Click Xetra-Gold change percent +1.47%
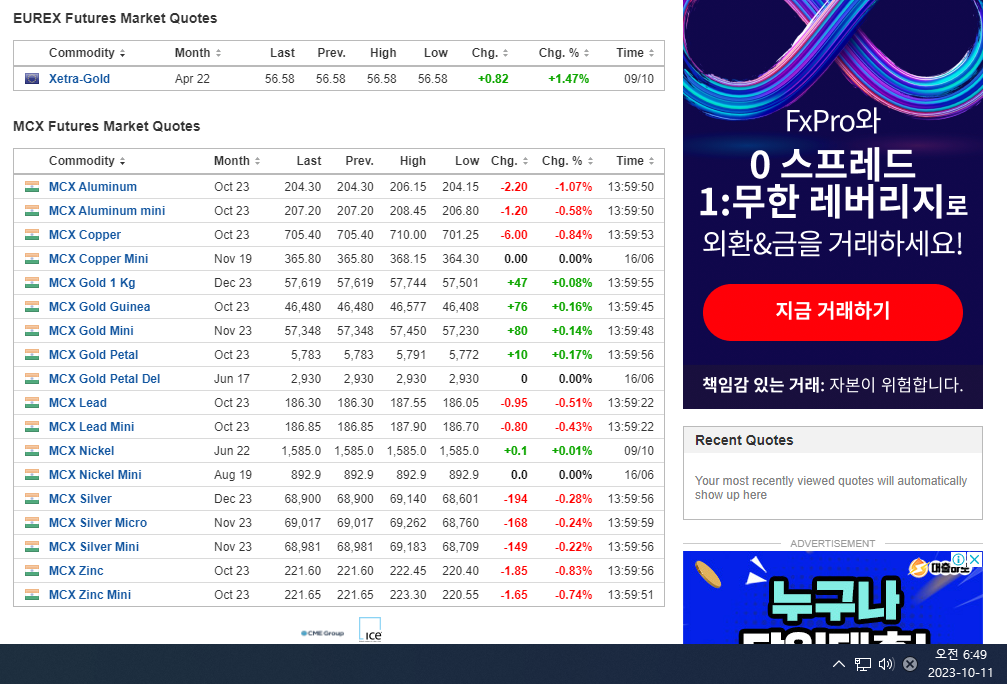 [x=568, y=78]
